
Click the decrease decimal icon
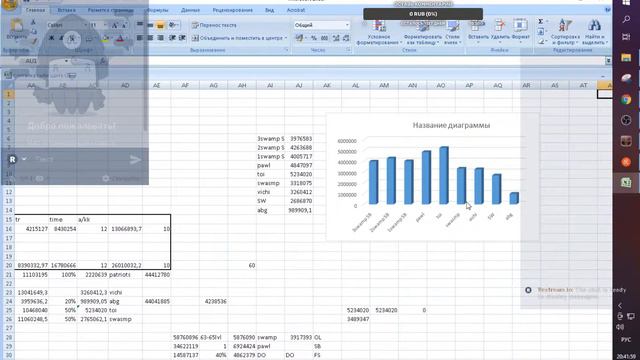pyautogui.click(x=346, y=38)
